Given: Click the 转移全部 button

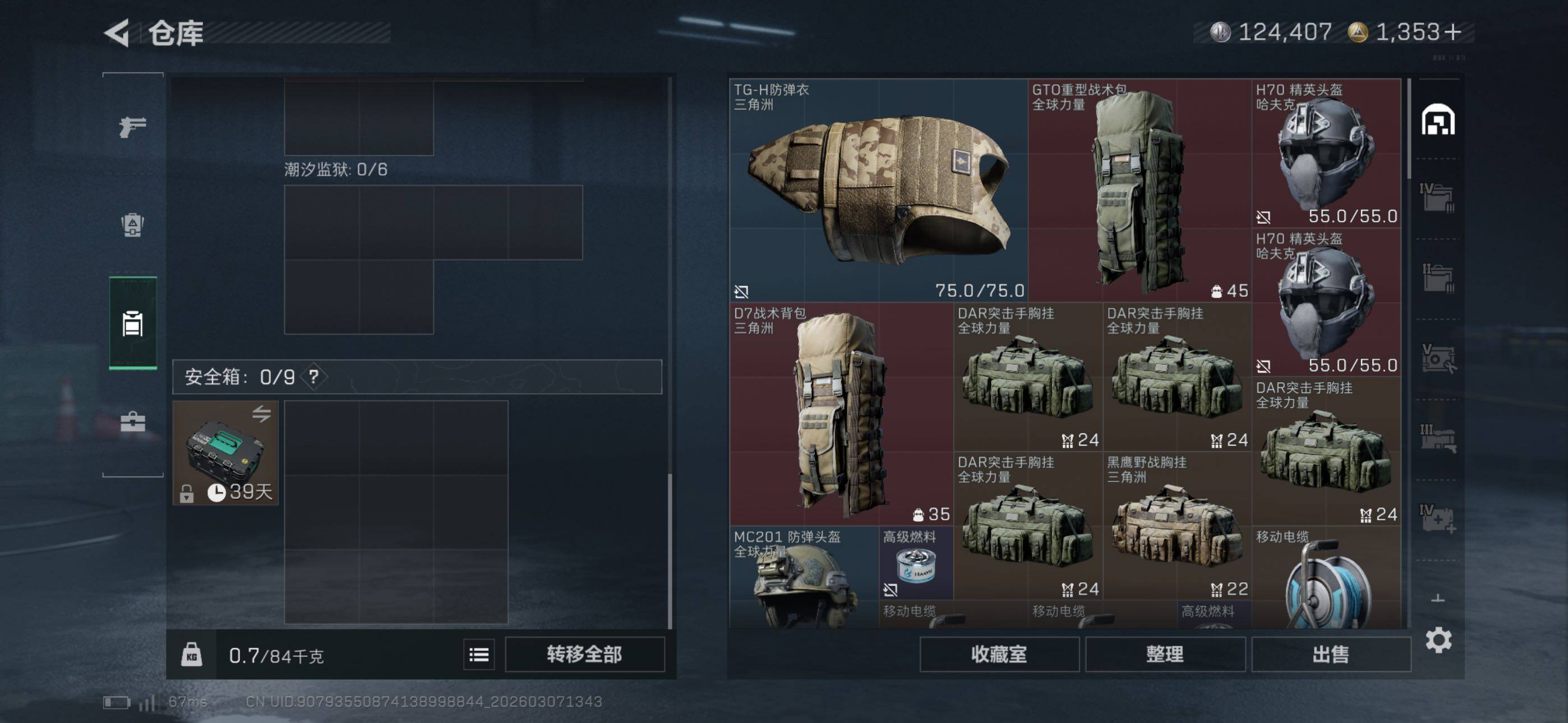Looking at the screenshot, I should 584,655.
